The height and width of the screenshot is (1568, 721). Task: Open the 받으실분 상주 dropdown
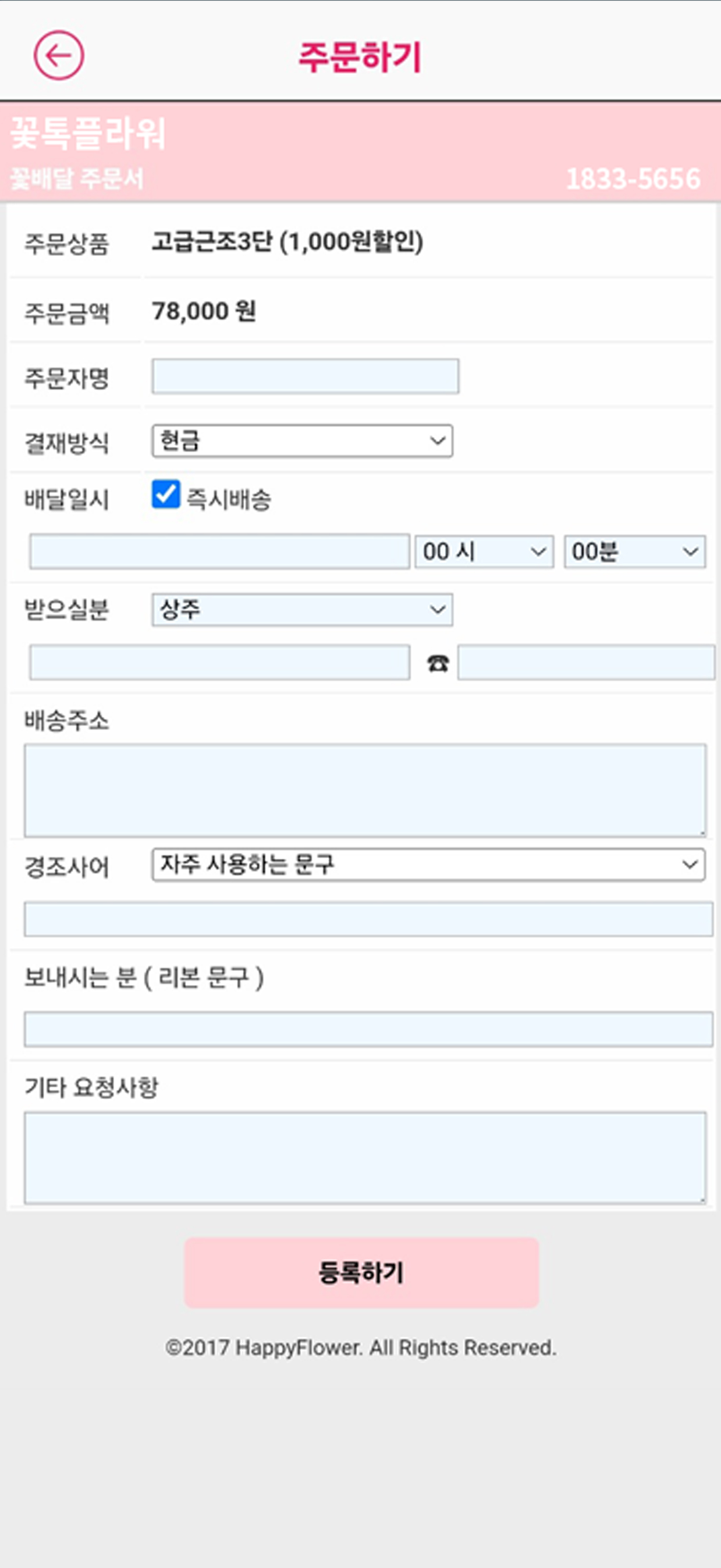coord(302,610)
